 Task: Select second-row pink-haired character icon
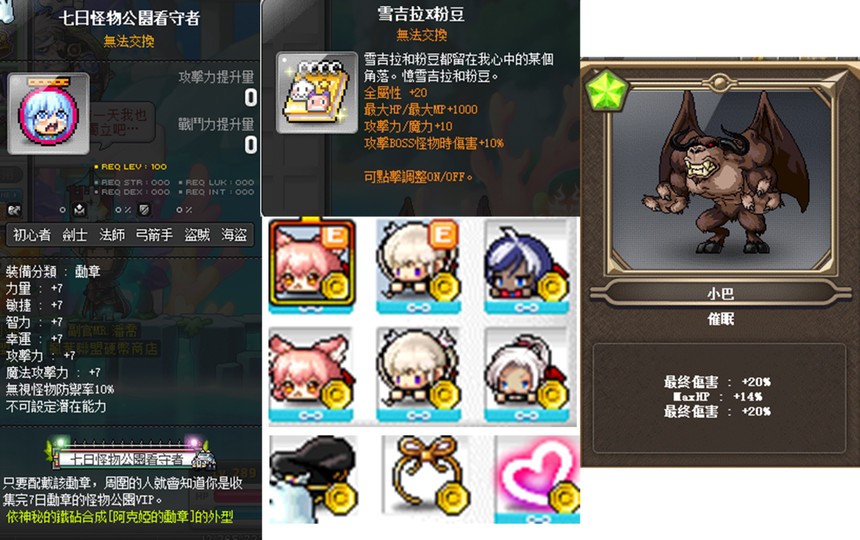310,375
